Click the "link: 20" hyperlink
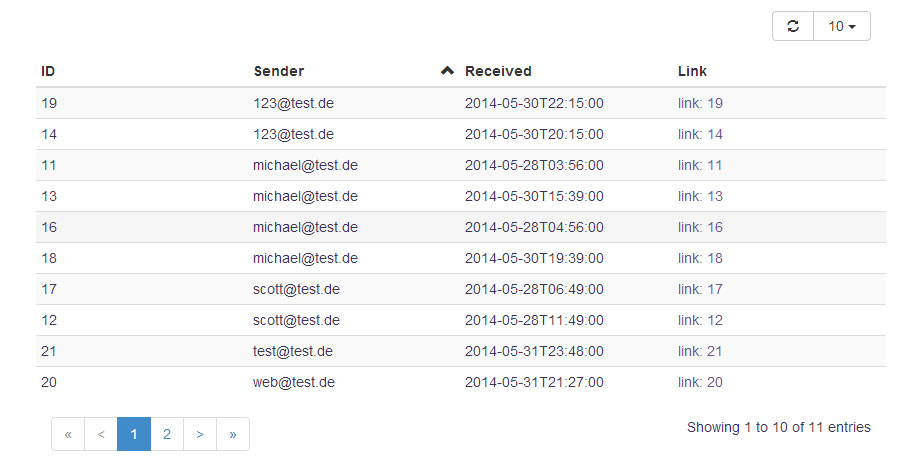The height and width of the screenshot is (461, 922). 700,382
